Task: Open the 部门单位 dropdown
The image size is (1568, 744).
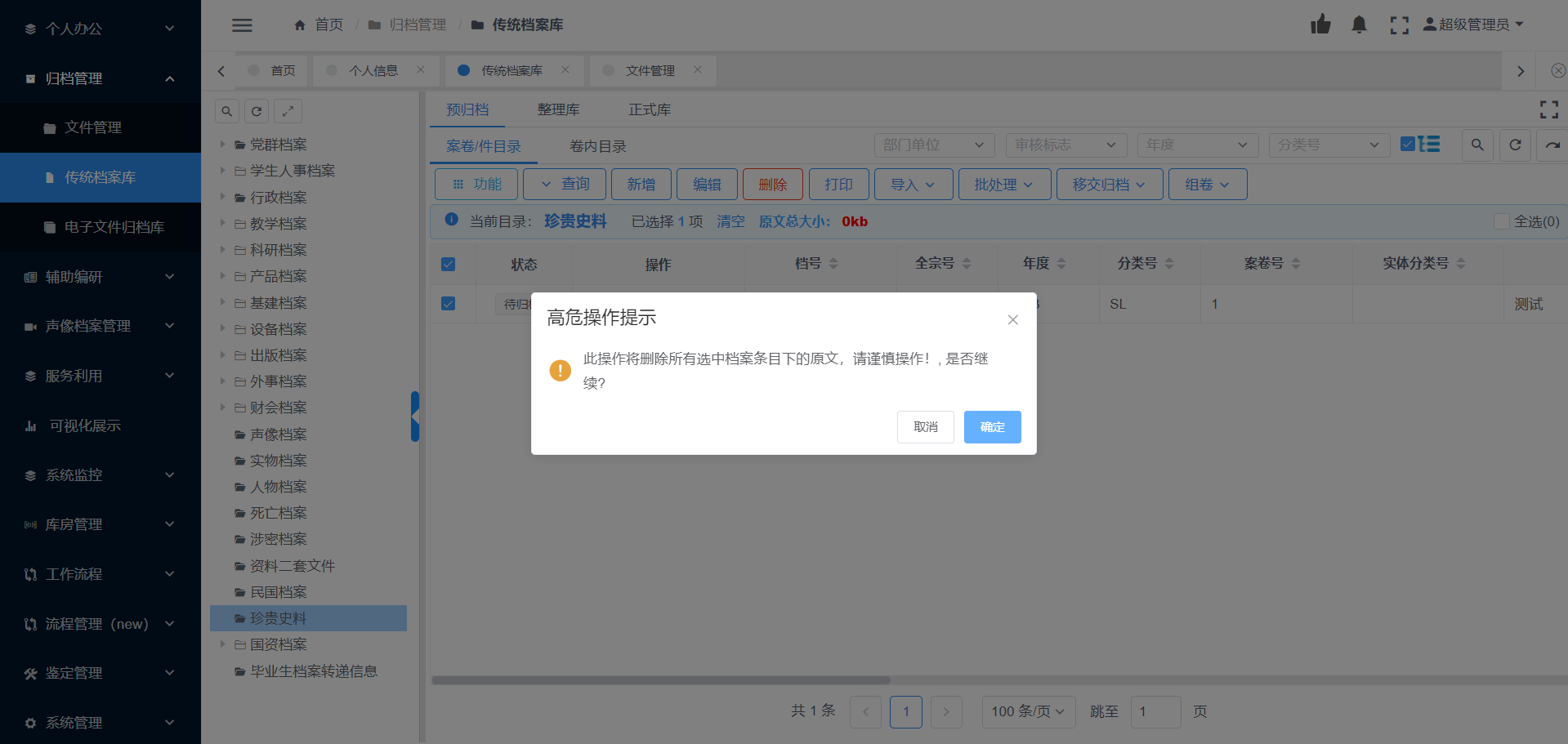Action: 933,145
